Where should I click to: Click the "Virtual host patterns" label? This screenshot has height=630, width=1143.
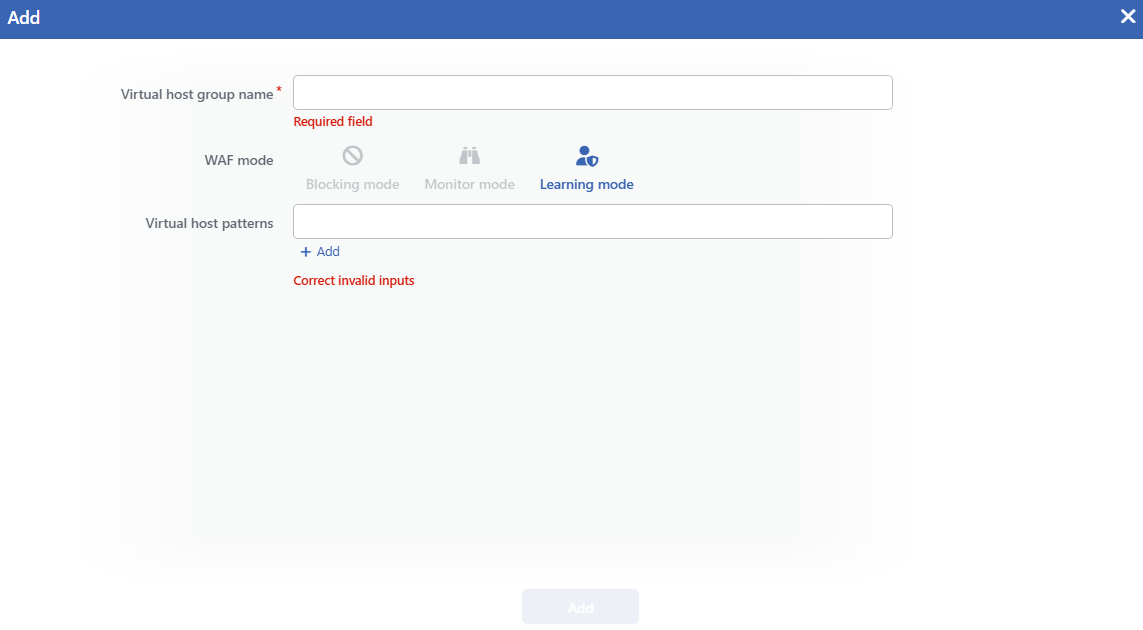209,223
